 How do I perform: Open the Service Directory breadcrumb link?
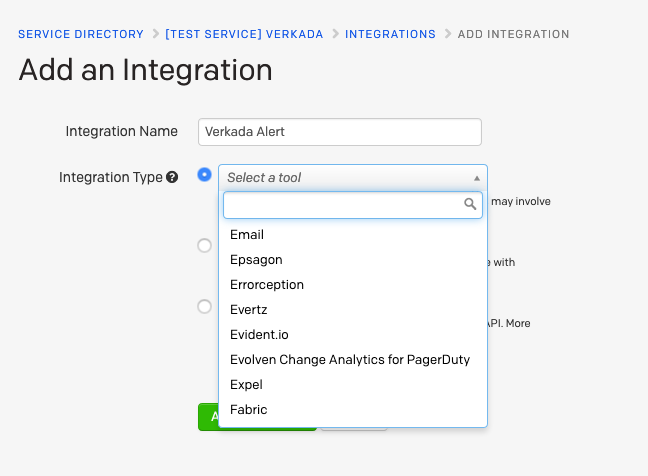(x=81, y=34)
